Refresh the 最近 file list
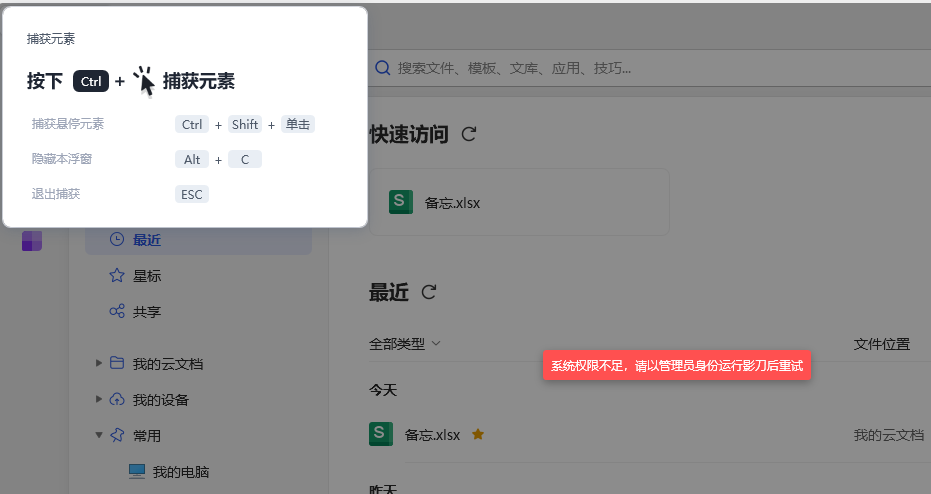The image size is (931, 494). click(429, 292)
